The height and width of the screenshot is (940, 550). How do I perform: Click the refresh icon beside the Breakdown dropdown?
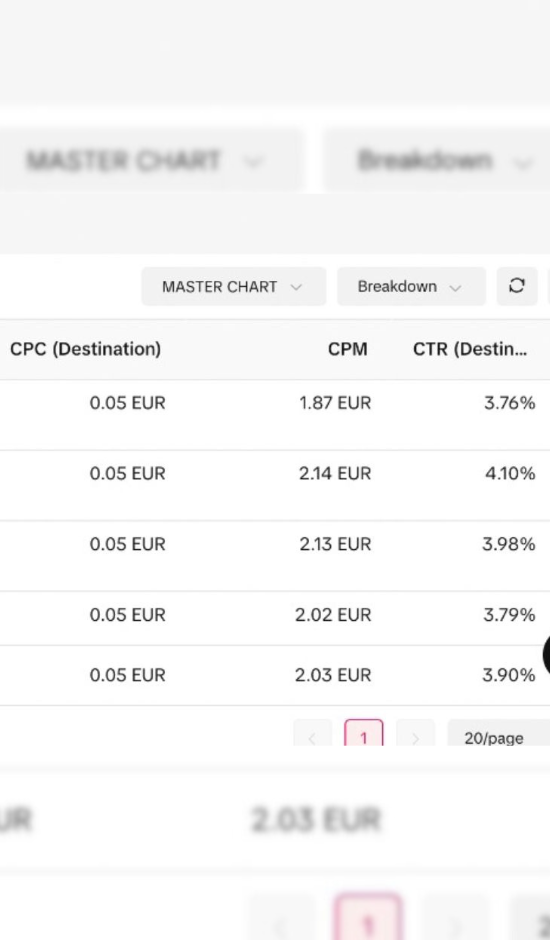(x=517, y=287)
